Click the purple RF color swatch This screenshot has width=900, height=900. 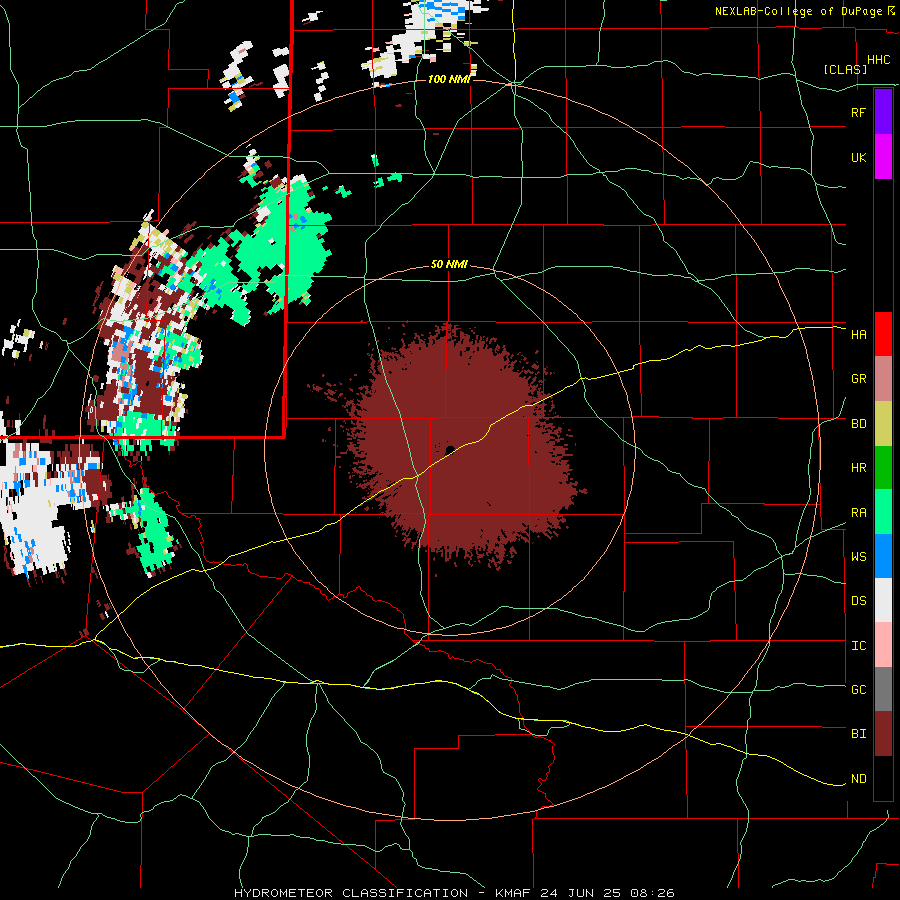tap(883, 112)
